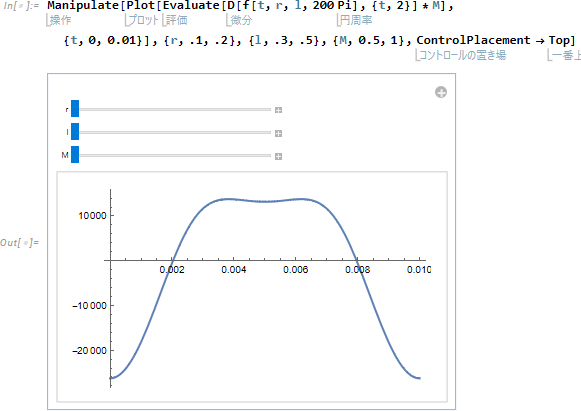Expand controls for the r slider
The height and width of the screenshot is (411, 581).
click(x=278, y=110)
